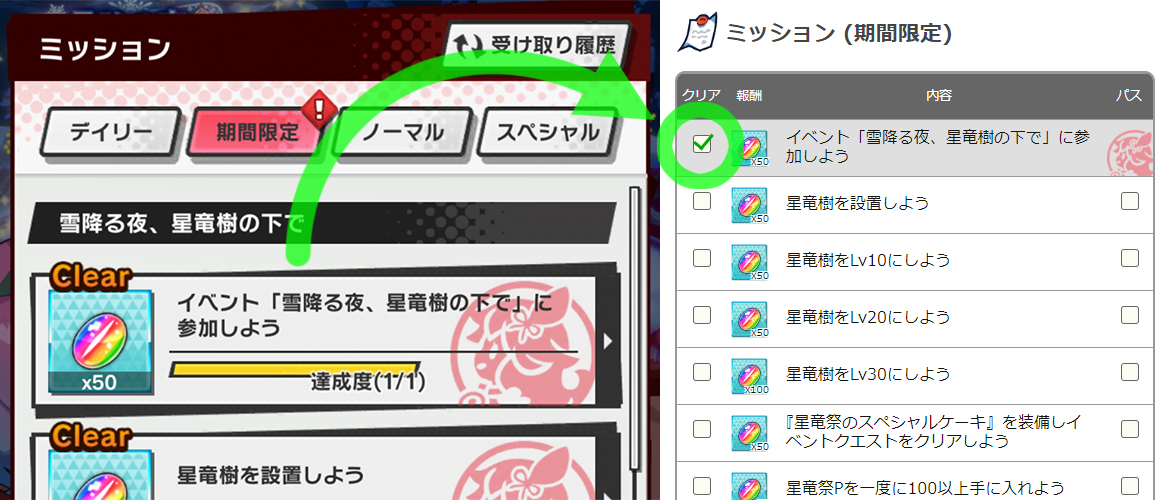Switch to the スペシャル tab
The width and height of the screenshot is (1170, 500).
coord(548,133)
